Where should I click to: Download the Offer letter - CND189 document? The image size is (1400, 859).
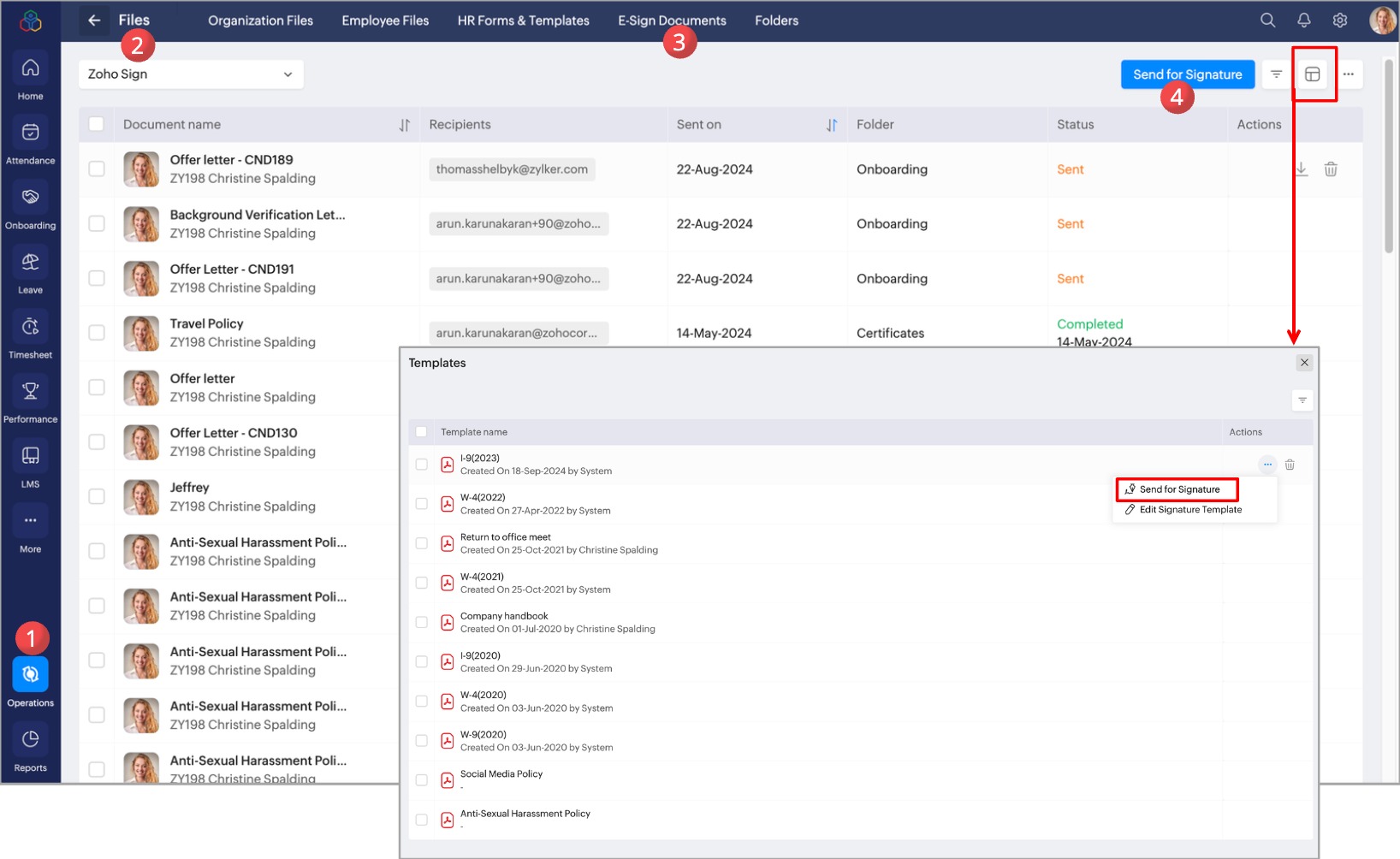click(1301, 169)
